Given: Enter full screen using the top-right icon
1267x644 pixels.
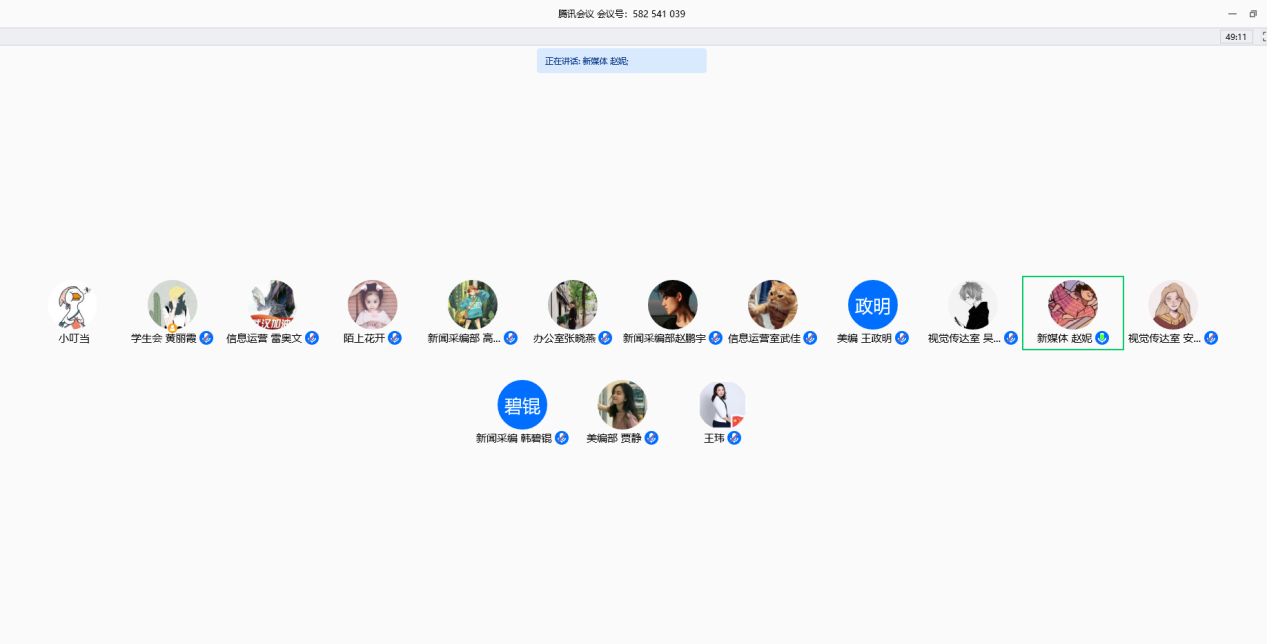Looking at the screenshot, I should coord(1262,37).
